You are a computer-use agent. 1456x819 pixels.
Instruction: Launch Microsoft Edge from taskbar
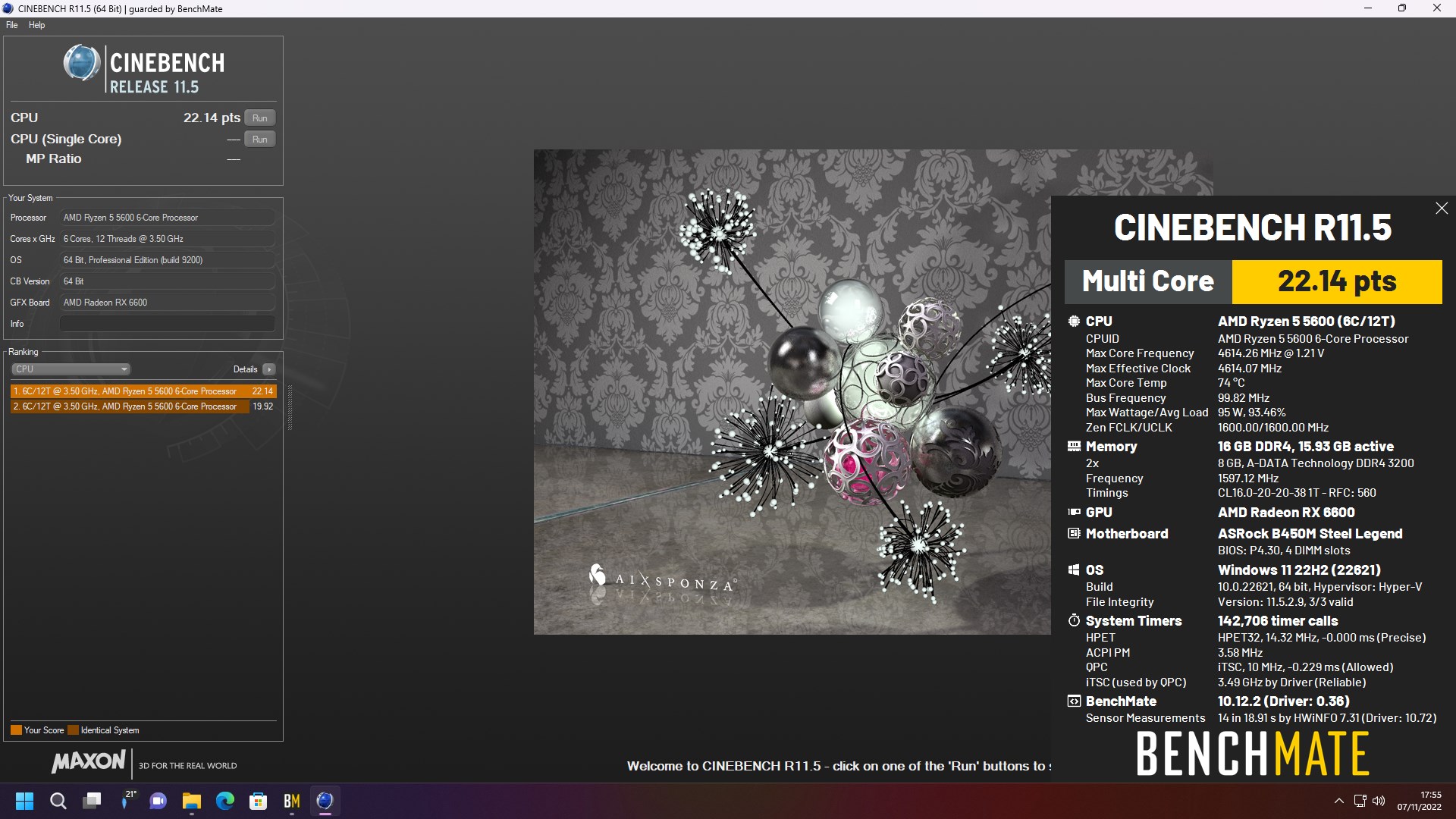pyautogui.click(x=225, y=801)
